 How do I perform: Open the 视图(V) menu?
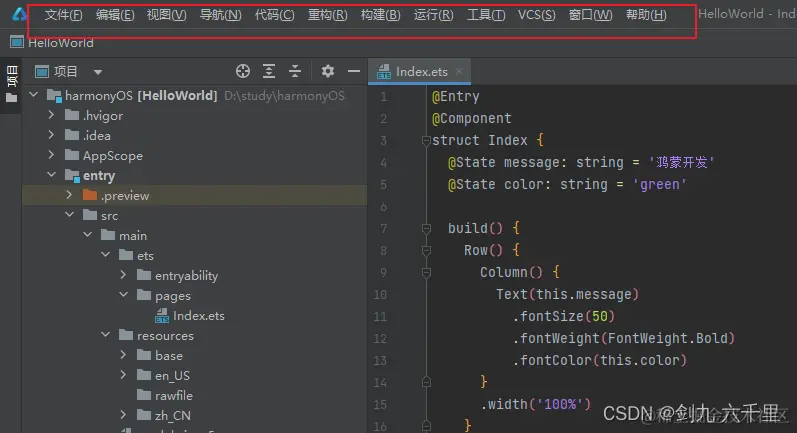coord(167,15)
